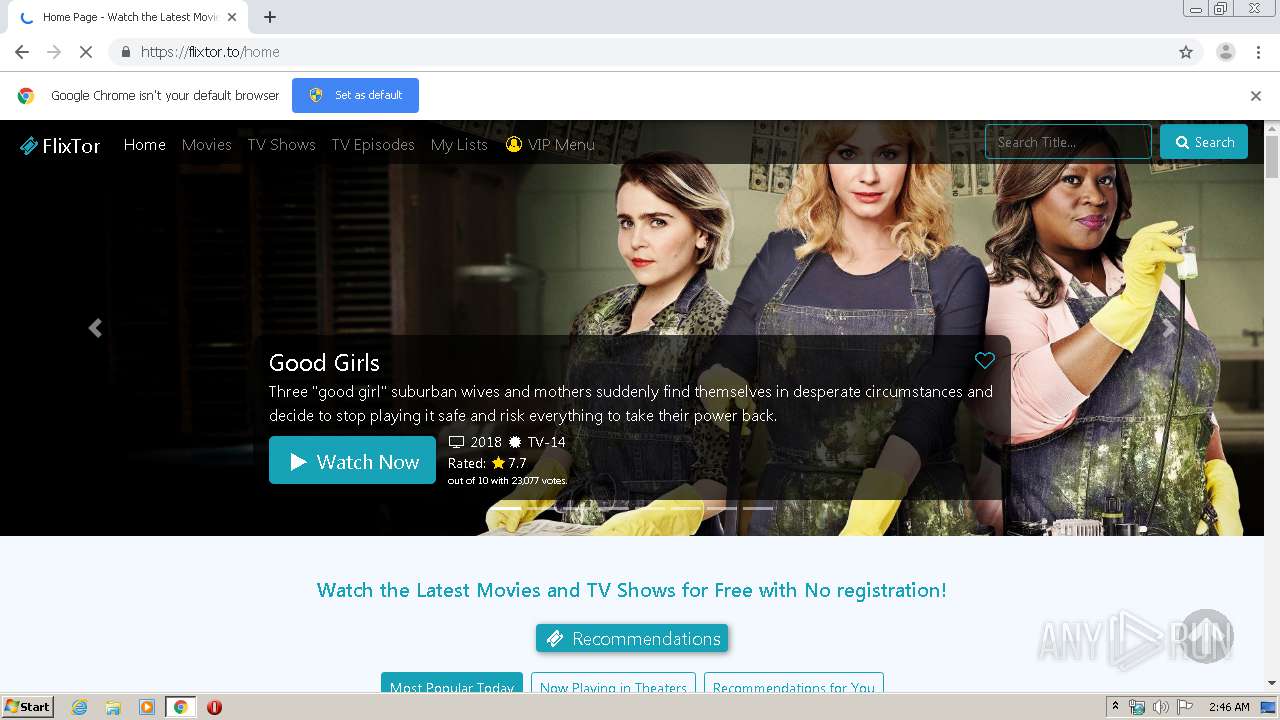Open the TV Episodes section
The height and width of the screenshot is (720, 1280).
[x=372, y=144]
